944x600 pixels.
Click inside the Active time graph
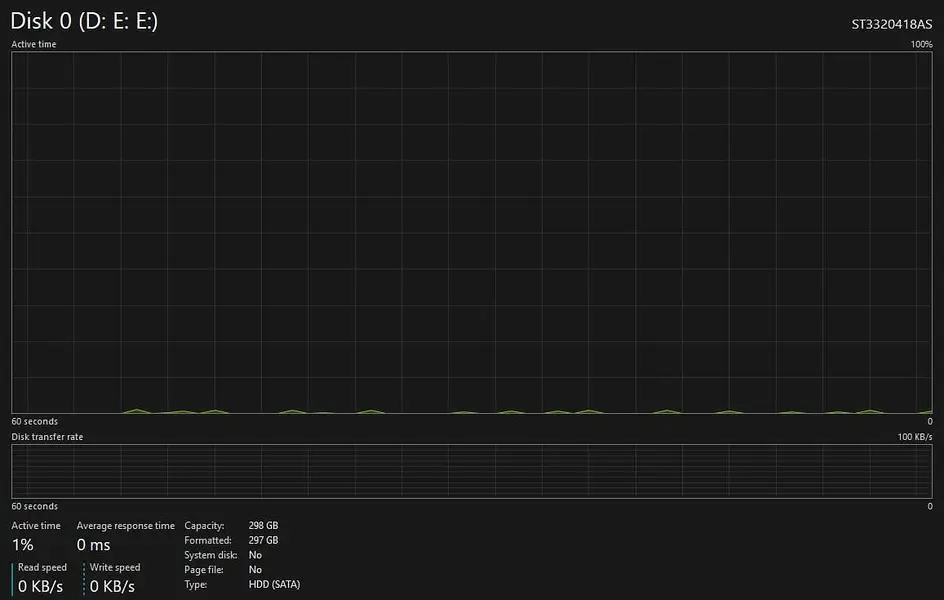(x=471, y=230)
